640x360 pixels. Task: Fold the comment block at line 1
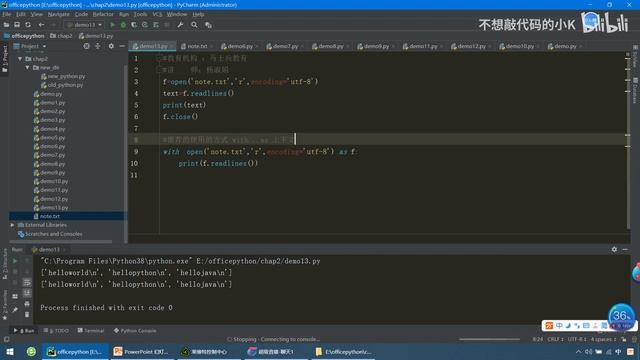click(158, 58)
